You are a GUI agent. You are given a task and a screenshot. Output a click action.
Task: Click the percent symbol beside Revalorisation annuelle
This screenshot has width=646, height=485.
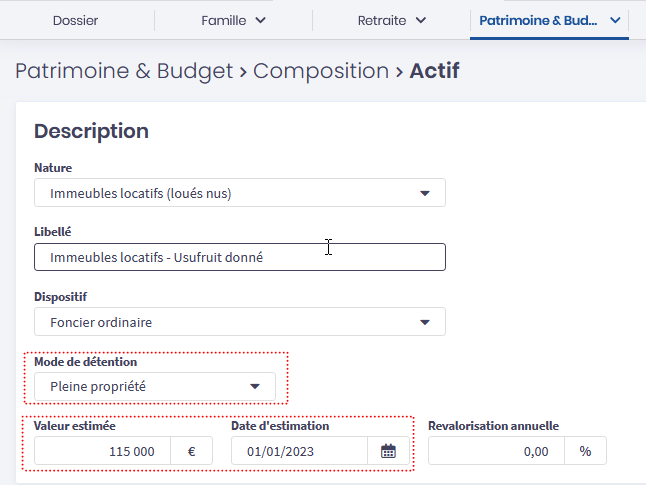[x=585, y=451]
